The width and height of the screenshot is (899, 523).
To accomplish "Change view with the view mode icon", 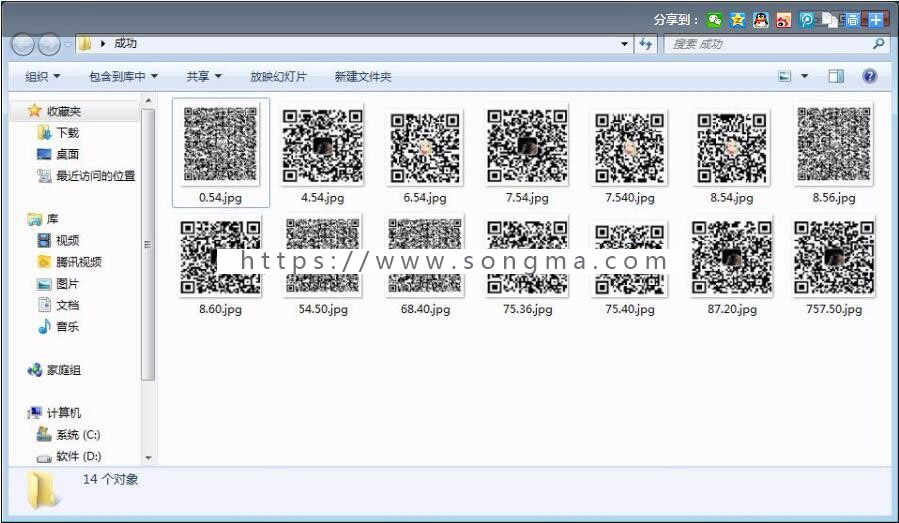I will pyautogui.click(x=784, y=76).
